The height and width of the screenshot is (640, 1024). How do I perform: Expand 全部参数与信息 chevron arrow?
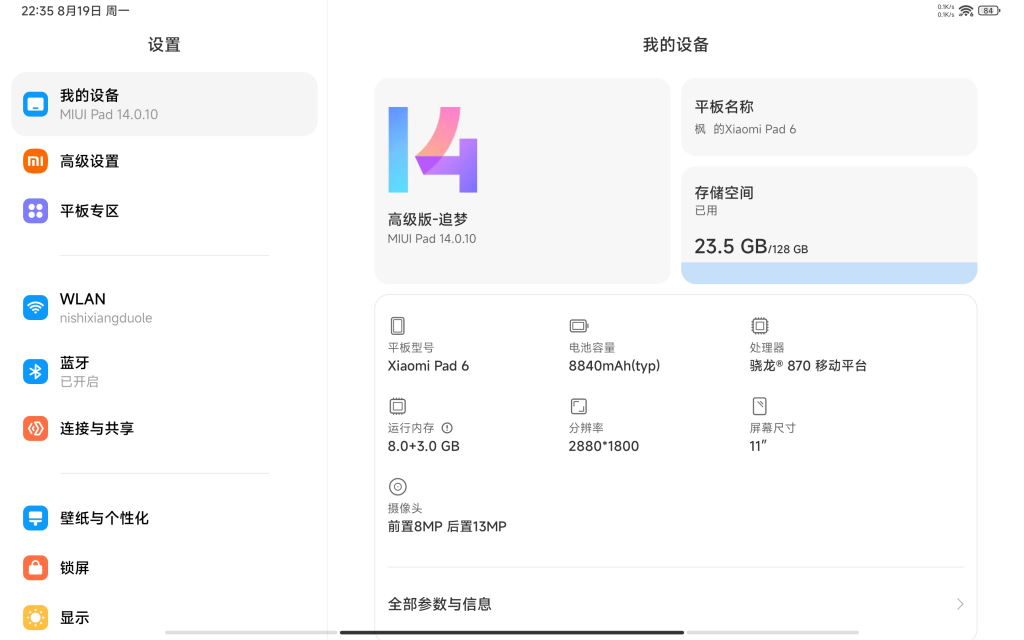[x=959, y=604]
